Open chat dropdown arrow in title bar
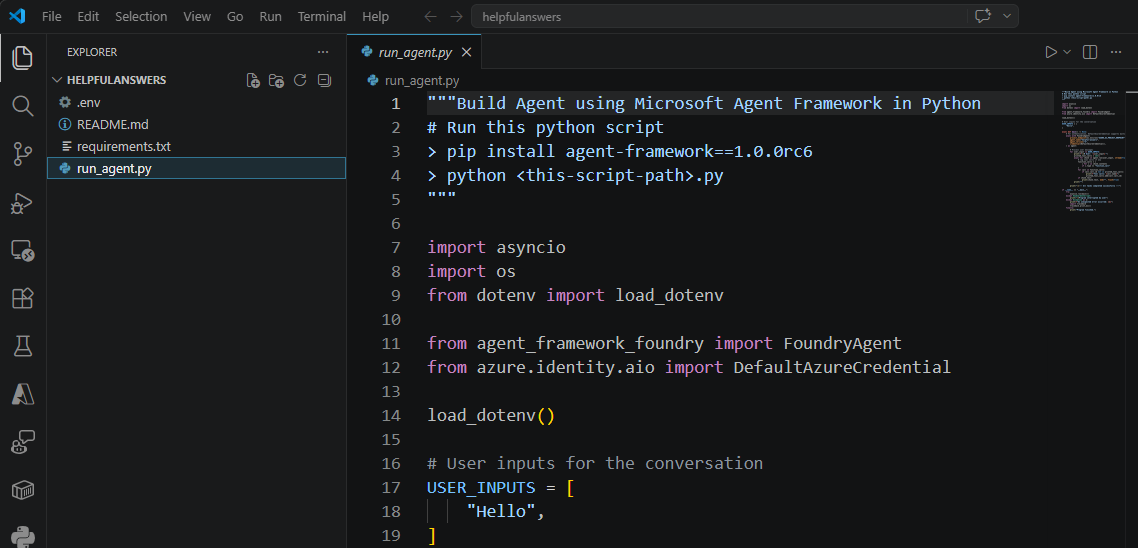This screenshot has height=548, width=1138. pos(1007,17)
